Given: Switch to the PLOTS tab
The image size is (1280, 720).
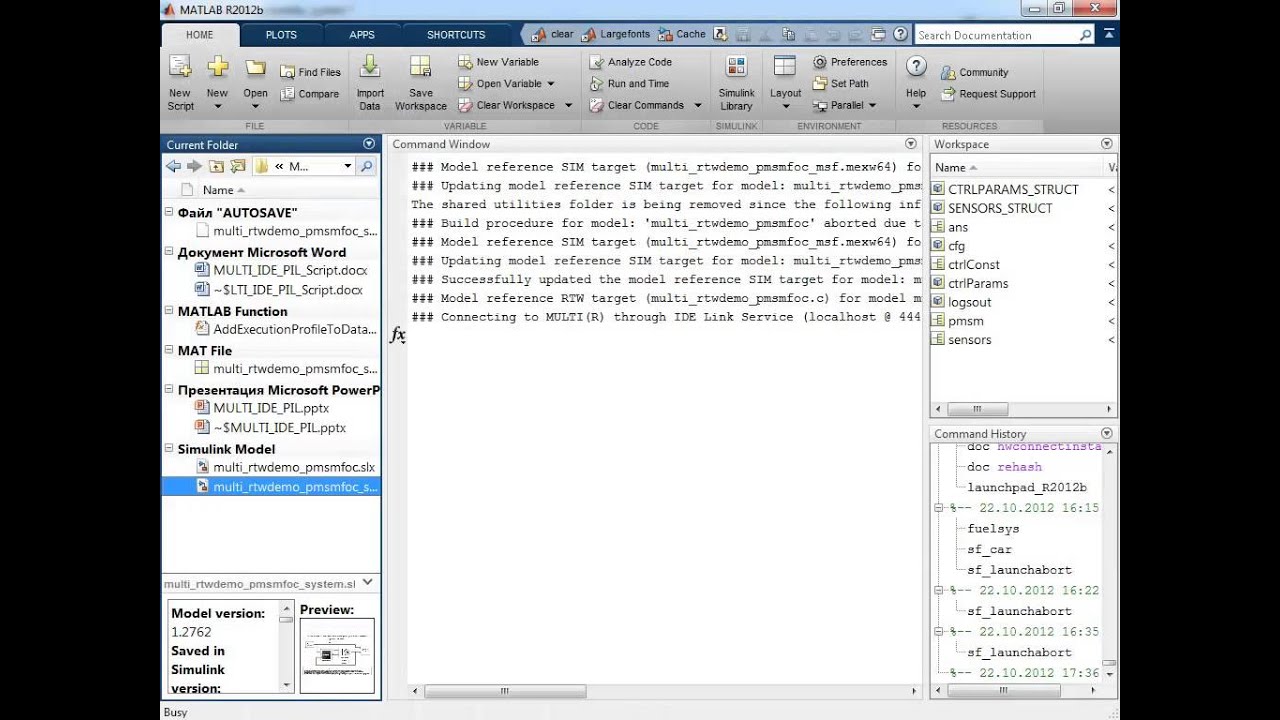Looking at the screenshot, I should click(281, 35).
